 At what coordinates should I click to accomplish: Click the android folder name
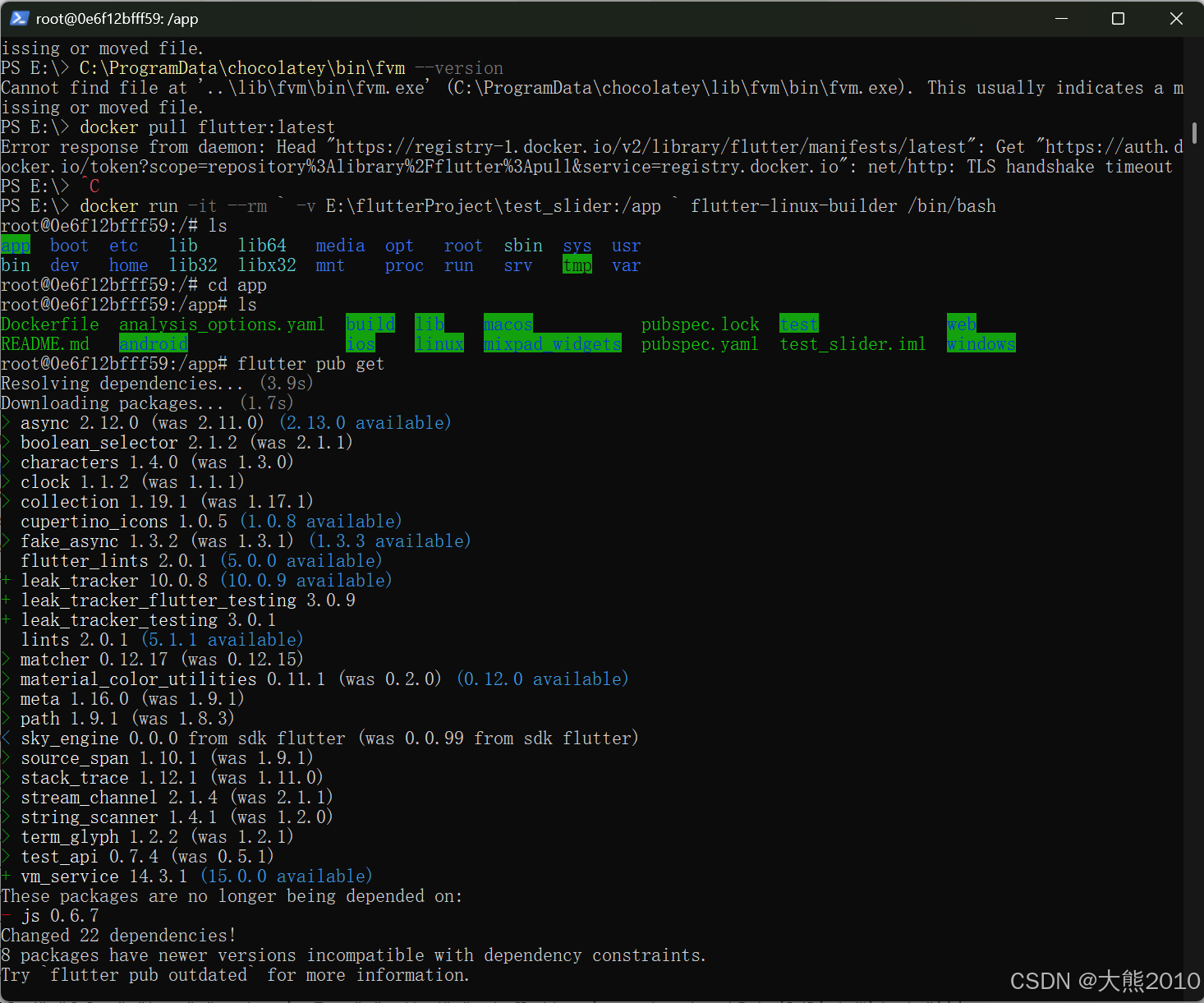pyautogui.click(x=154, y=343)
